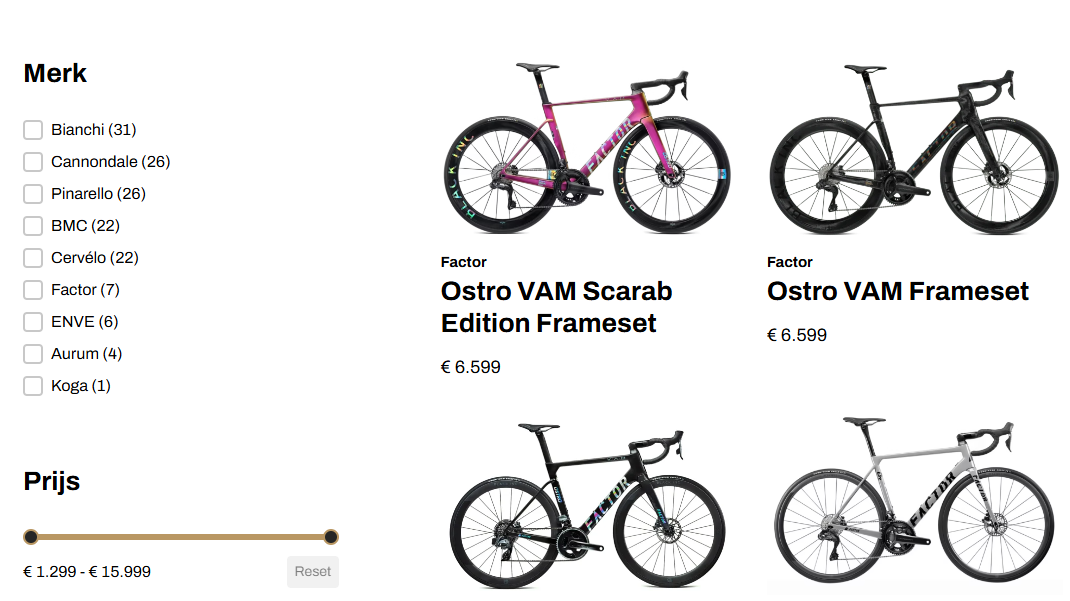Tick the Aurum brand checkbox
This screenshot has width=1070, height=601.
point(33,354)
